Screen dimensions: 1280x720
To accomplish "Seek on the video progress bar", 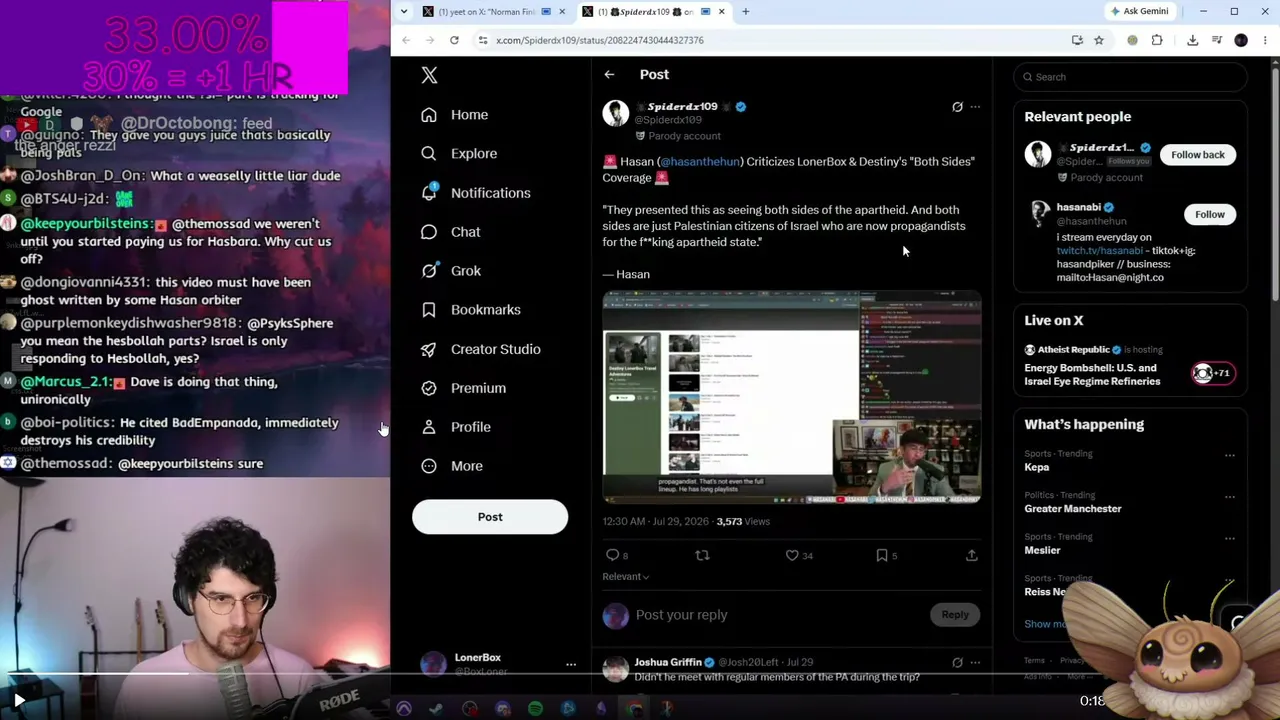I will tap(640, 673).
